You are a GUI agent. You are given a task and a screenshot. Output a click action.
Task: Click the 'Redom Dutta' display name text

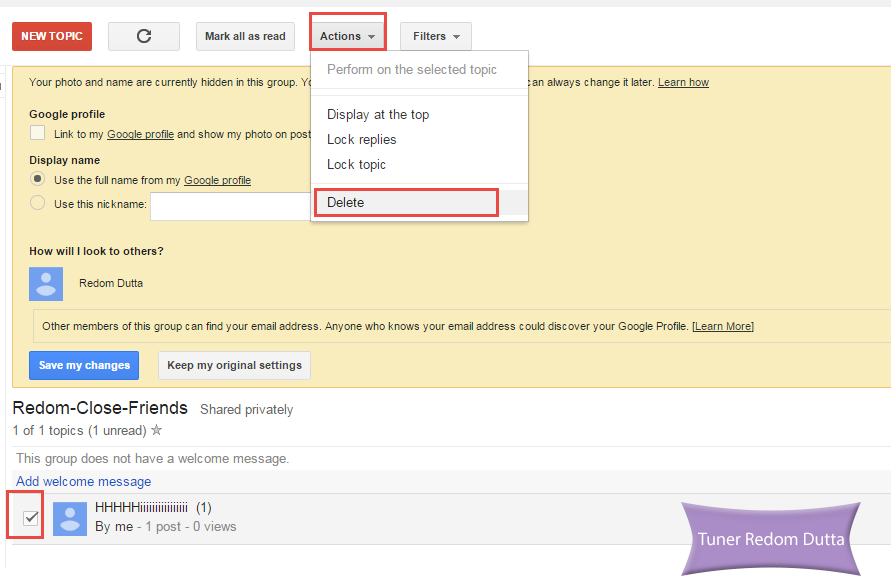click(111, 283)
